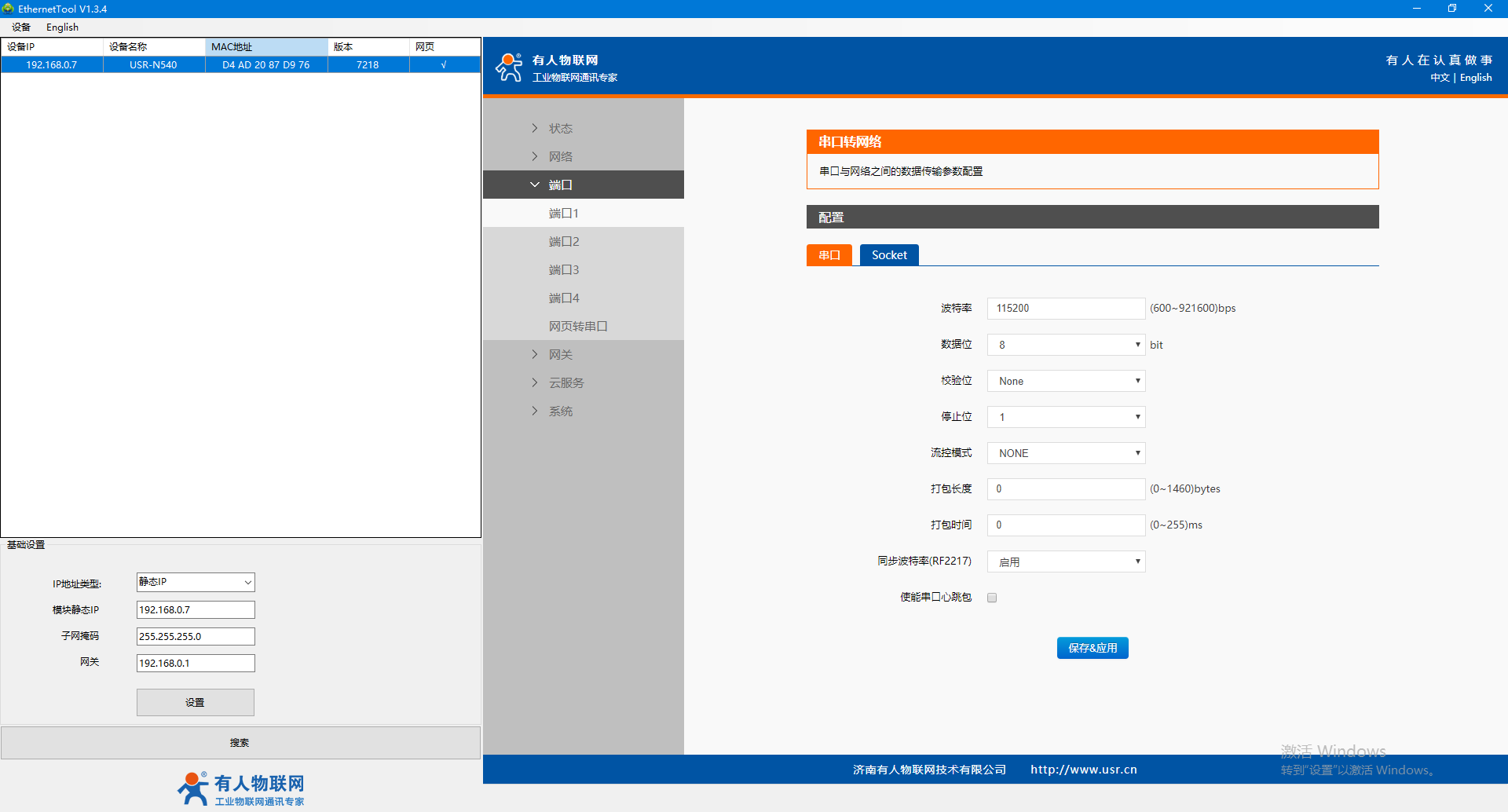1508x812 pixels.
Task: Click the 搜索 button
Action: 240,743
